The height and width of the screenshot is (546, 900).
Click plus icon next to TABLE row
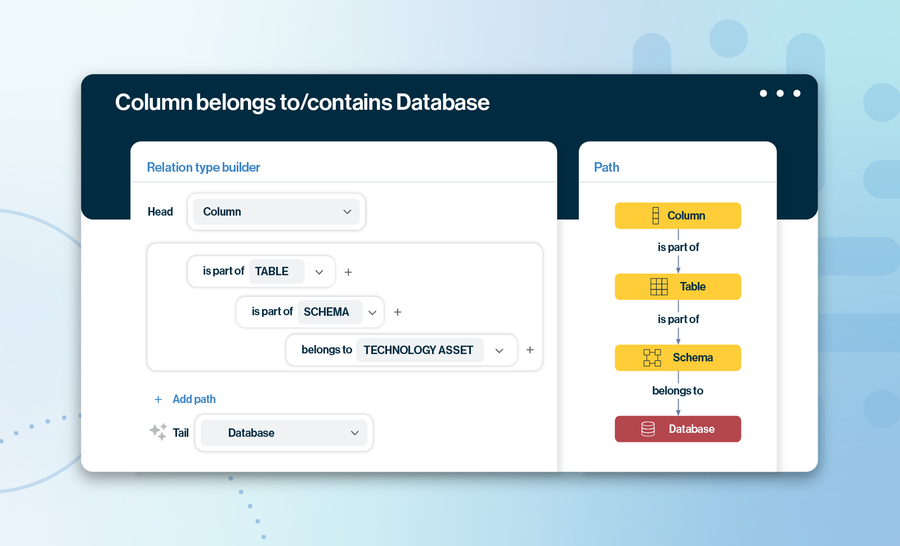[348, 272]
